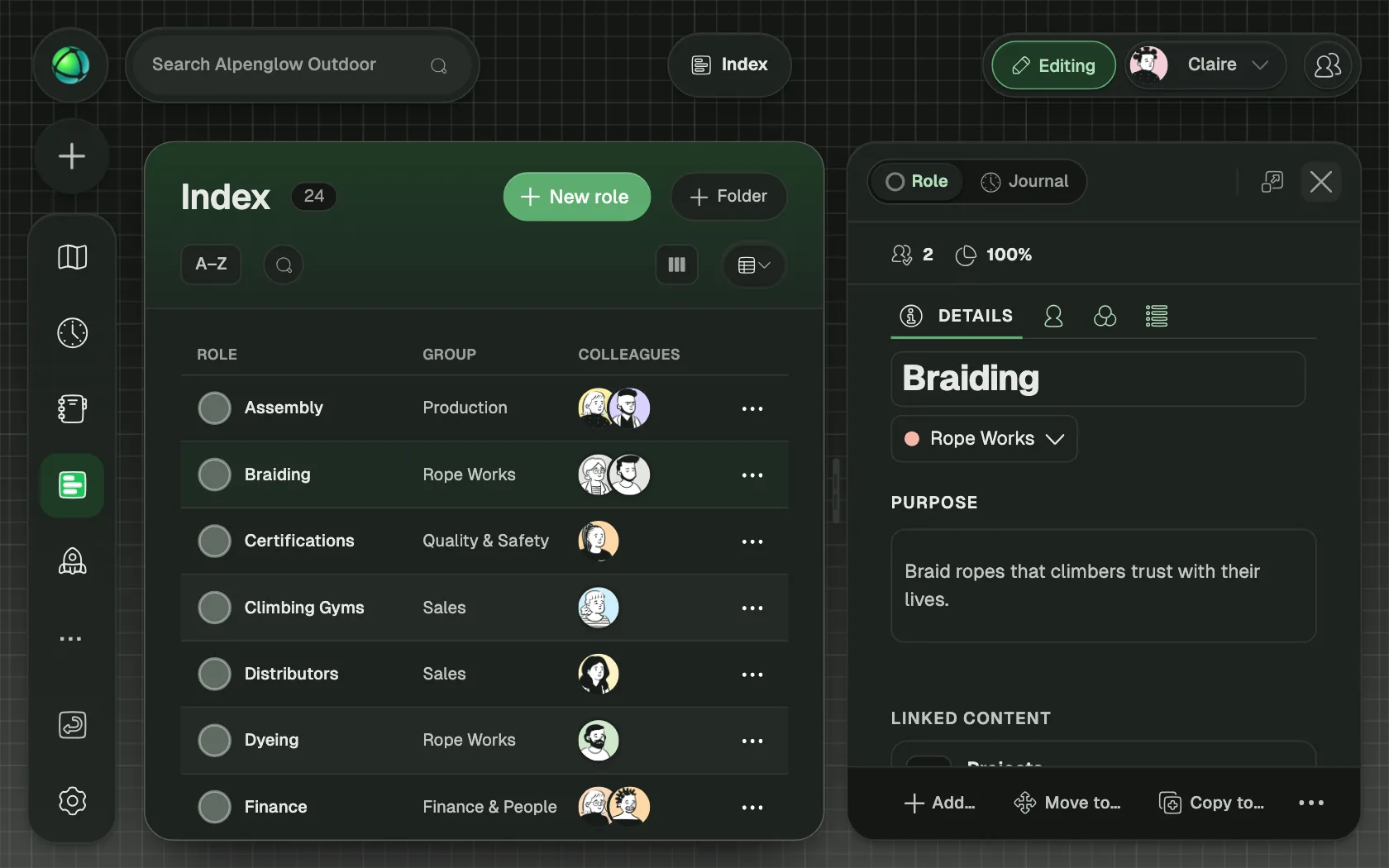1389x868 pixels.
Task: Switch to the Journal tab
Action: [x=1024, y=181]
